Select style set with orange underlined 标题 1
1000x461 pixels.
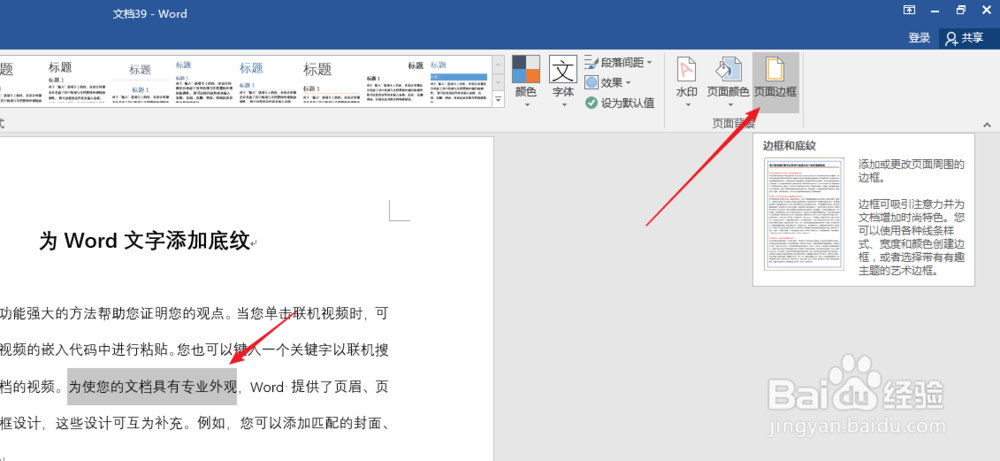point(332,82)
